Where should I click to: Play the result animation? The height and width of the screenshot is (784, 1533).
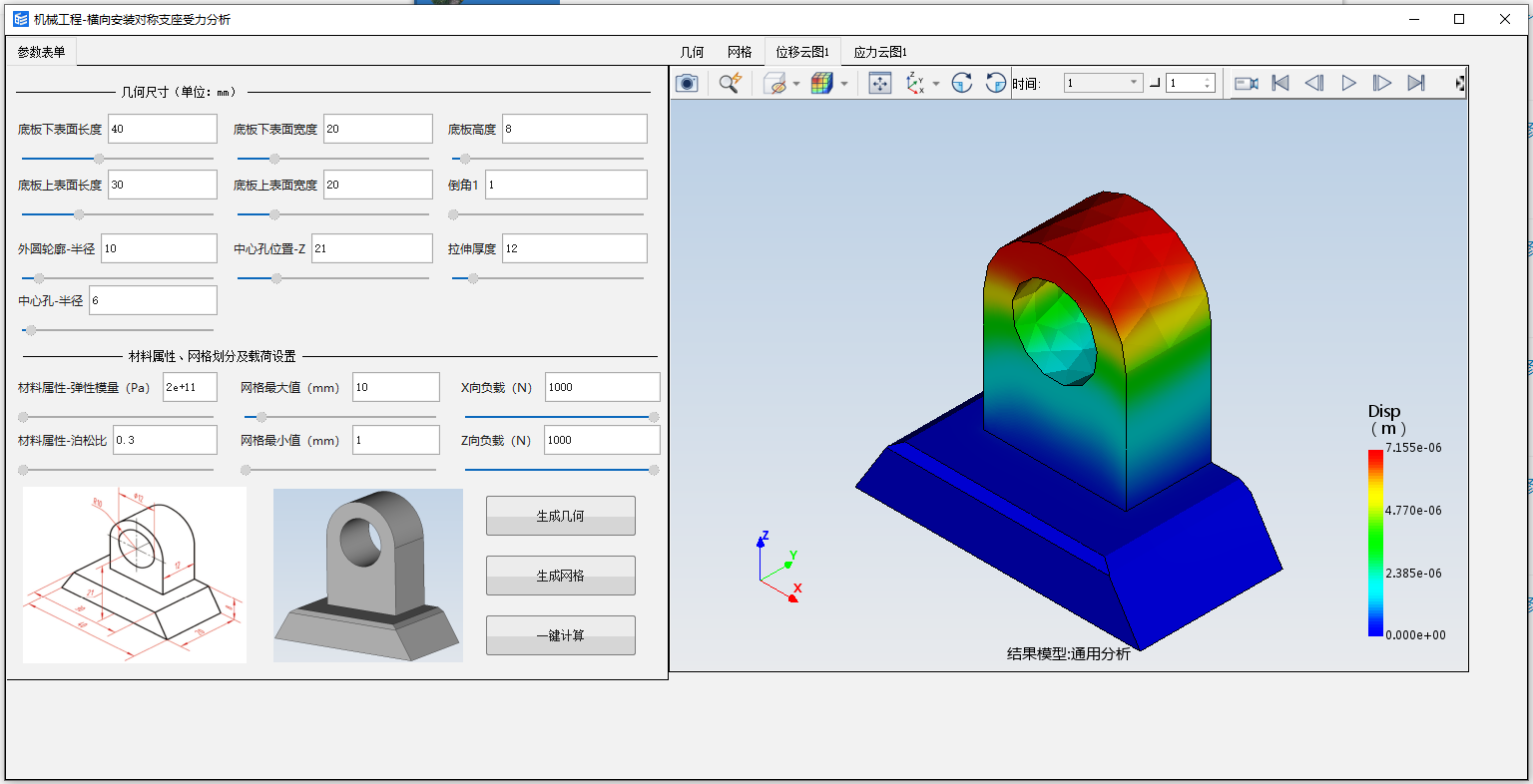tap(1348, 83)
